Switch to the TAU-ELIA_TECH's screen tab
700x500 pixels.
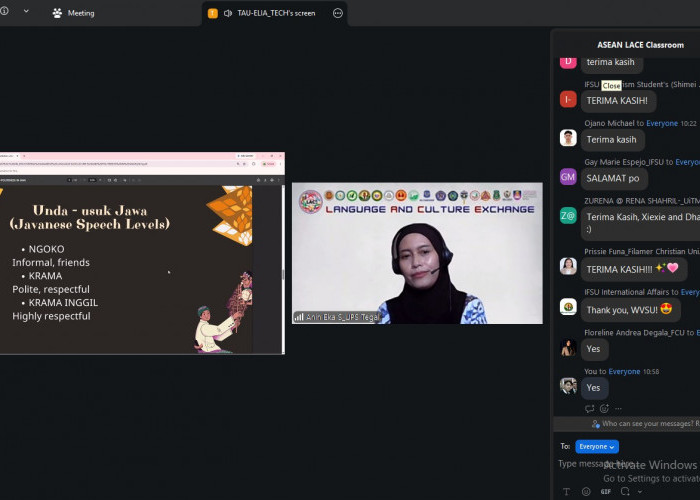click(x=276, y=13)
